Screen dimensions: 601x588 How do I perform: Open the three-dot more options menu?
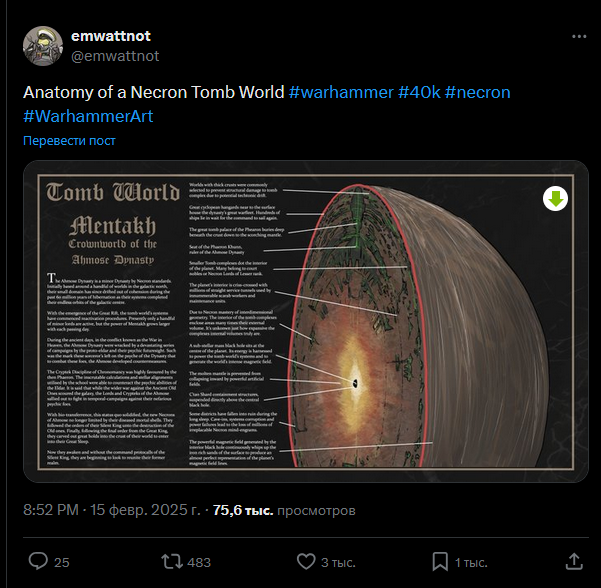point(579,36)
